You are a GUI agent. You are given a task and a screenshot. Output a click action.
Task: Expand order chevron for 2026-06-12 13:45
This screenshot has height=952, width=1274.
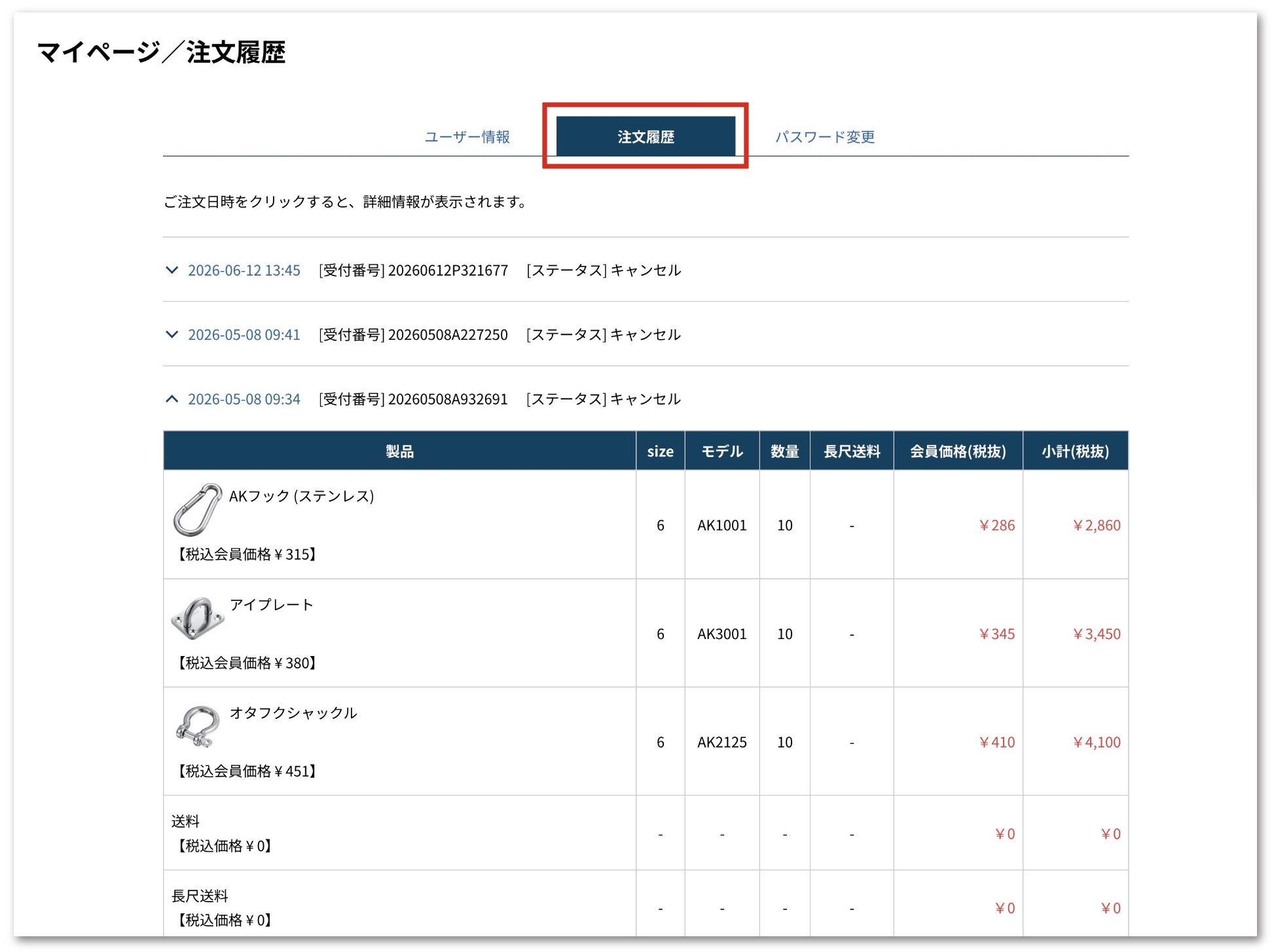click(172, 270)
